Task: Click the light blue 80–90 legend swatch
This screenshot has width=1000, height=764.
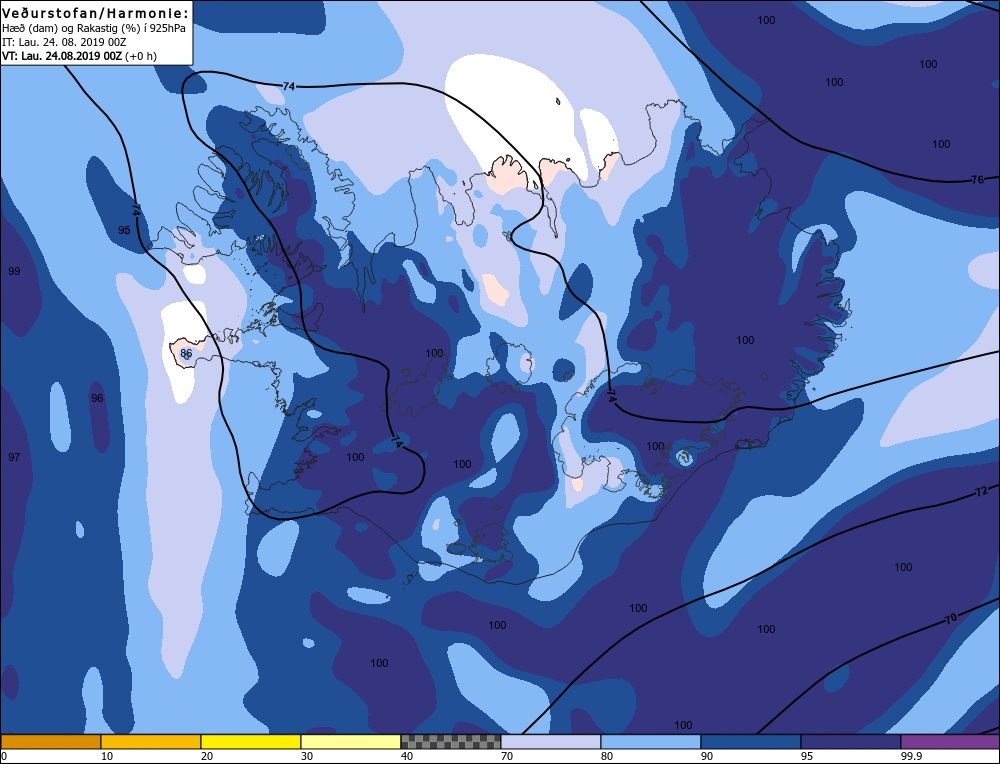Action: coord(651,742)
